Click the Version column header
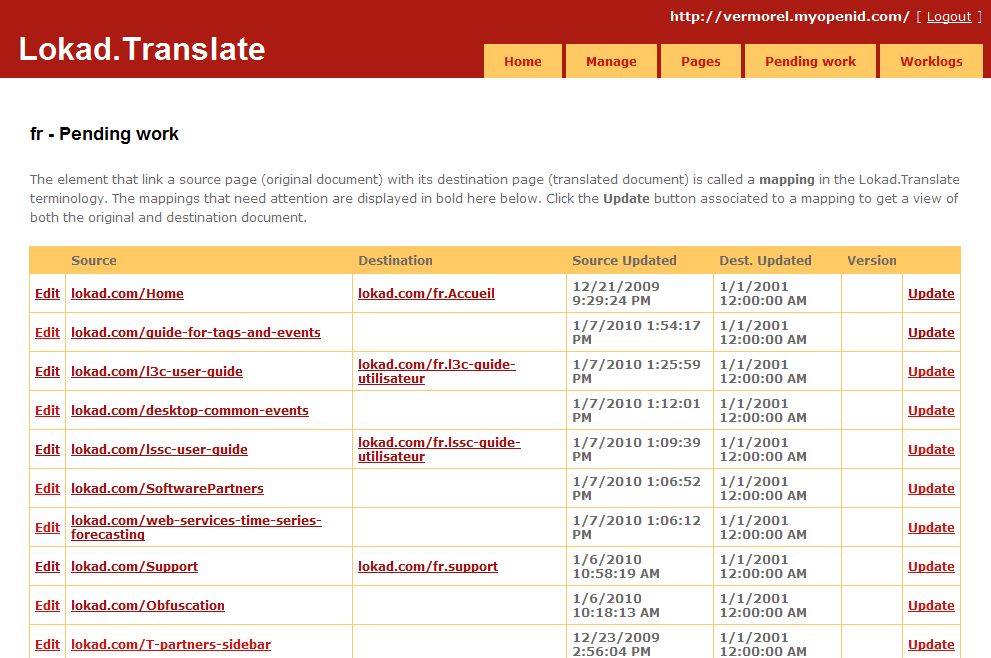This screenshot has width=991, height=658. tap(872, 260)
